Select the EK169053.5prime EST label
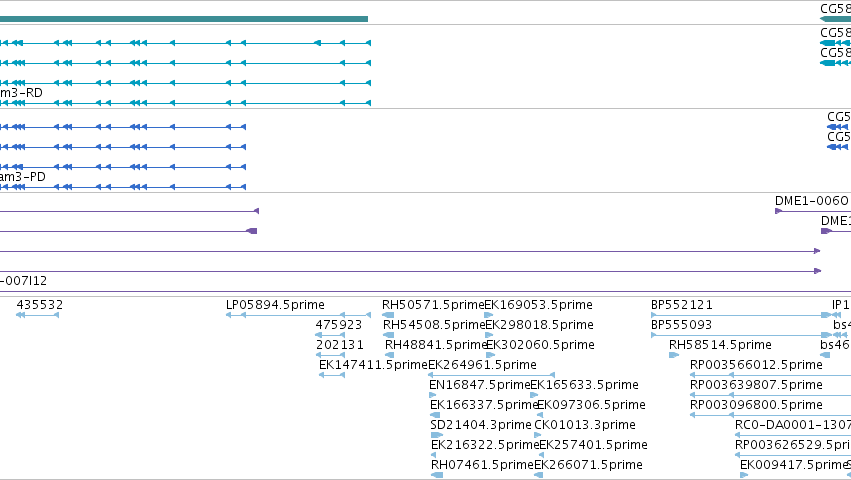Screen dimensions: 851x480 (538, 305)
